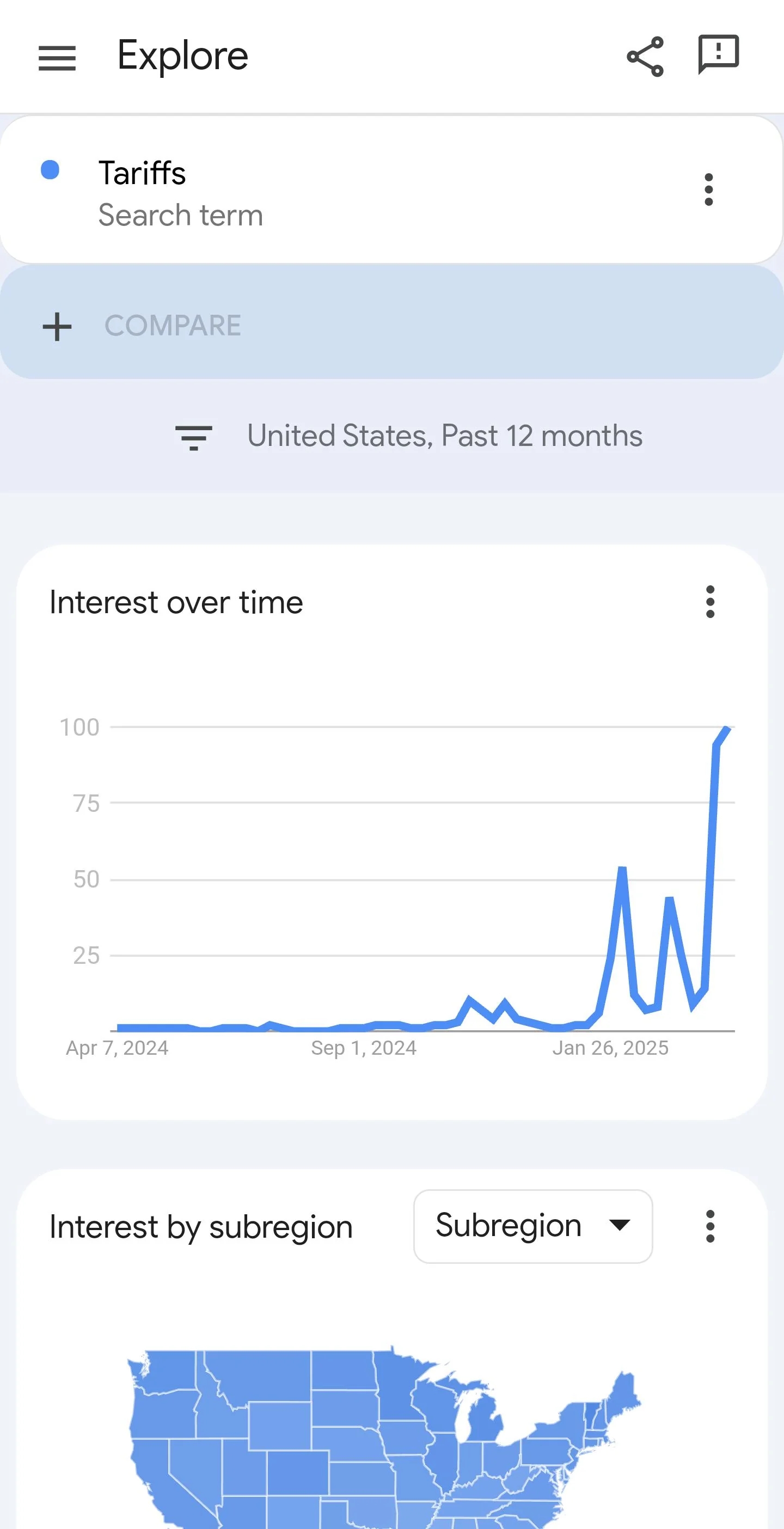
Task: Click the COMPARE button
Action: tap(173, 326)
